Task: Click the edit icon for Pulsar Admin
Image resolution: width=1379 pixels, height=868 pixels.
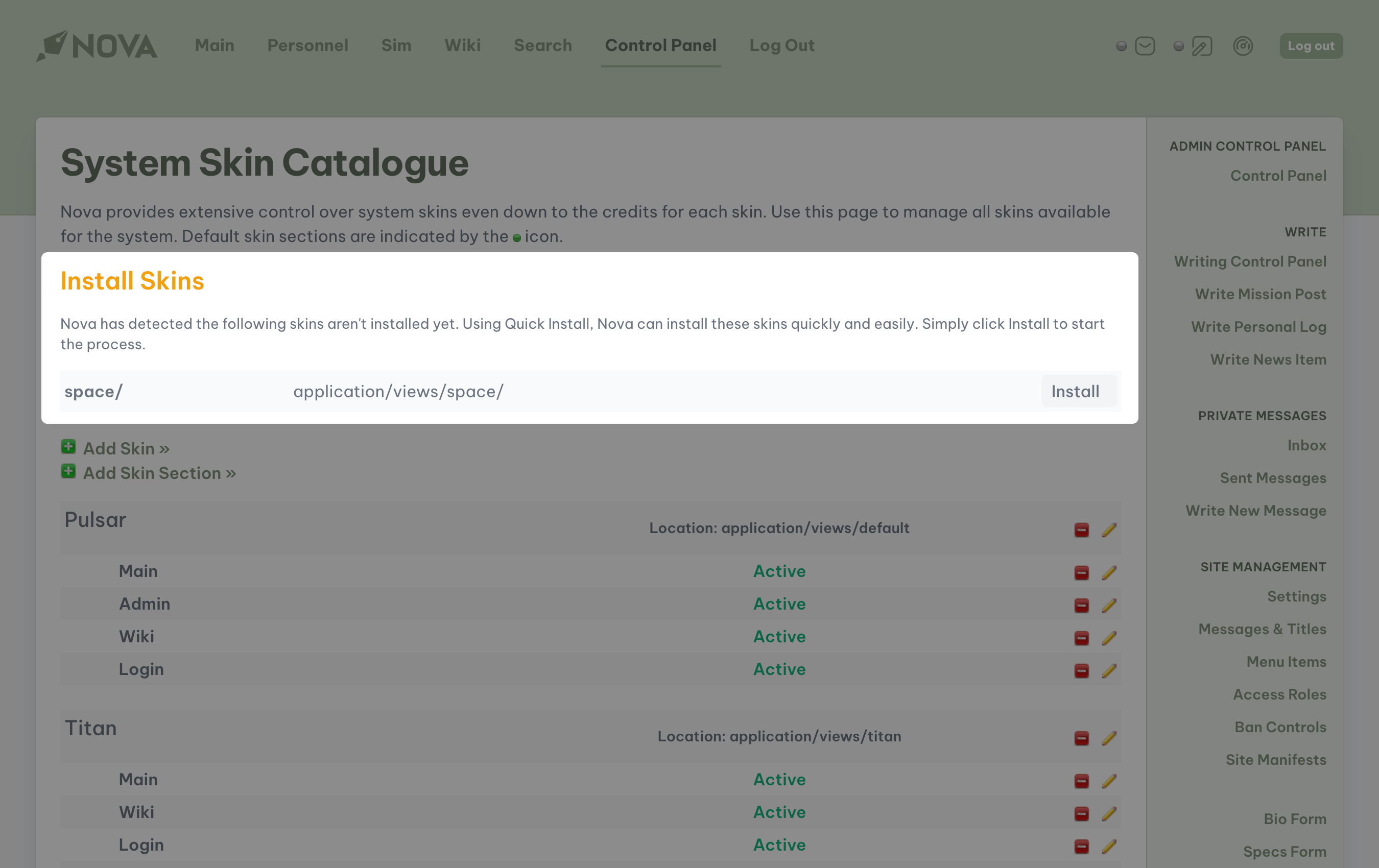Action: pyautogui.click(x=1109, y=603)
